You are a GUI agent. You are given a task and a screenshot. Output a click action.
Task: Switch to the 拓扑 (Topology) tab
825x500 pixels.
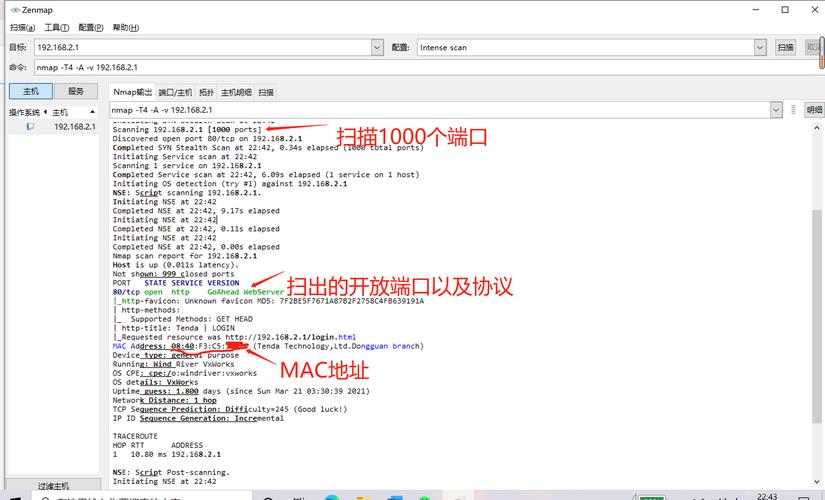click(207, 92)
